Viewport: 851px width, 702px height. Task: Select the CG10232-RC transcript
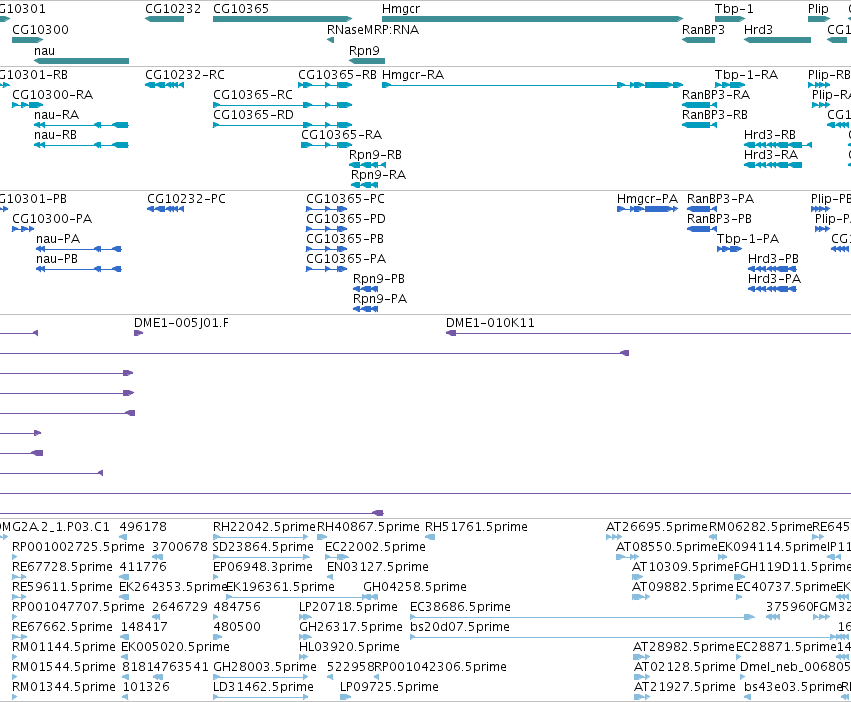pos(164,85)
